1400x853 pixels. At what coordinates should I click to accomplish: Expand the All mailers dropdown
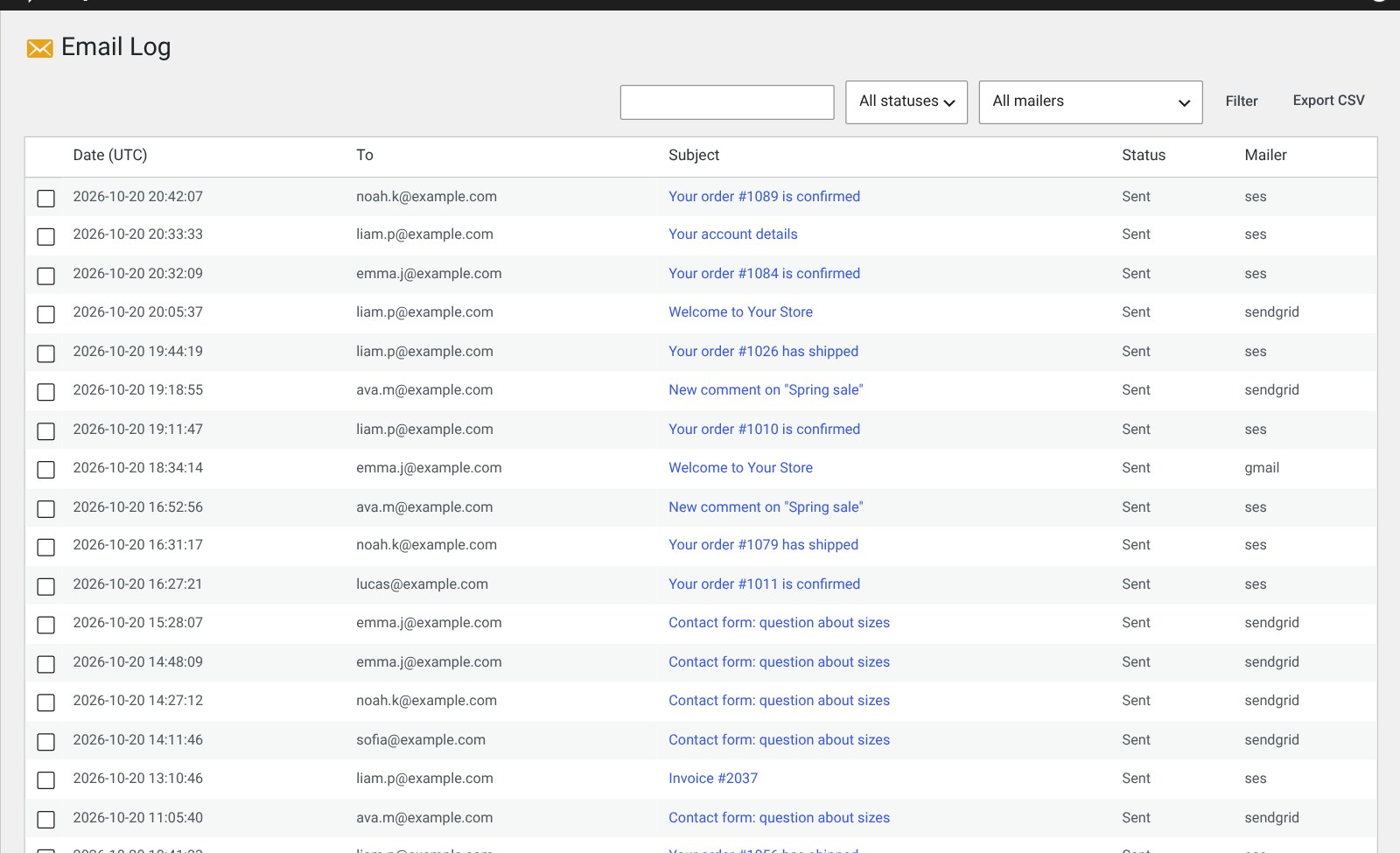(1090, 102)
